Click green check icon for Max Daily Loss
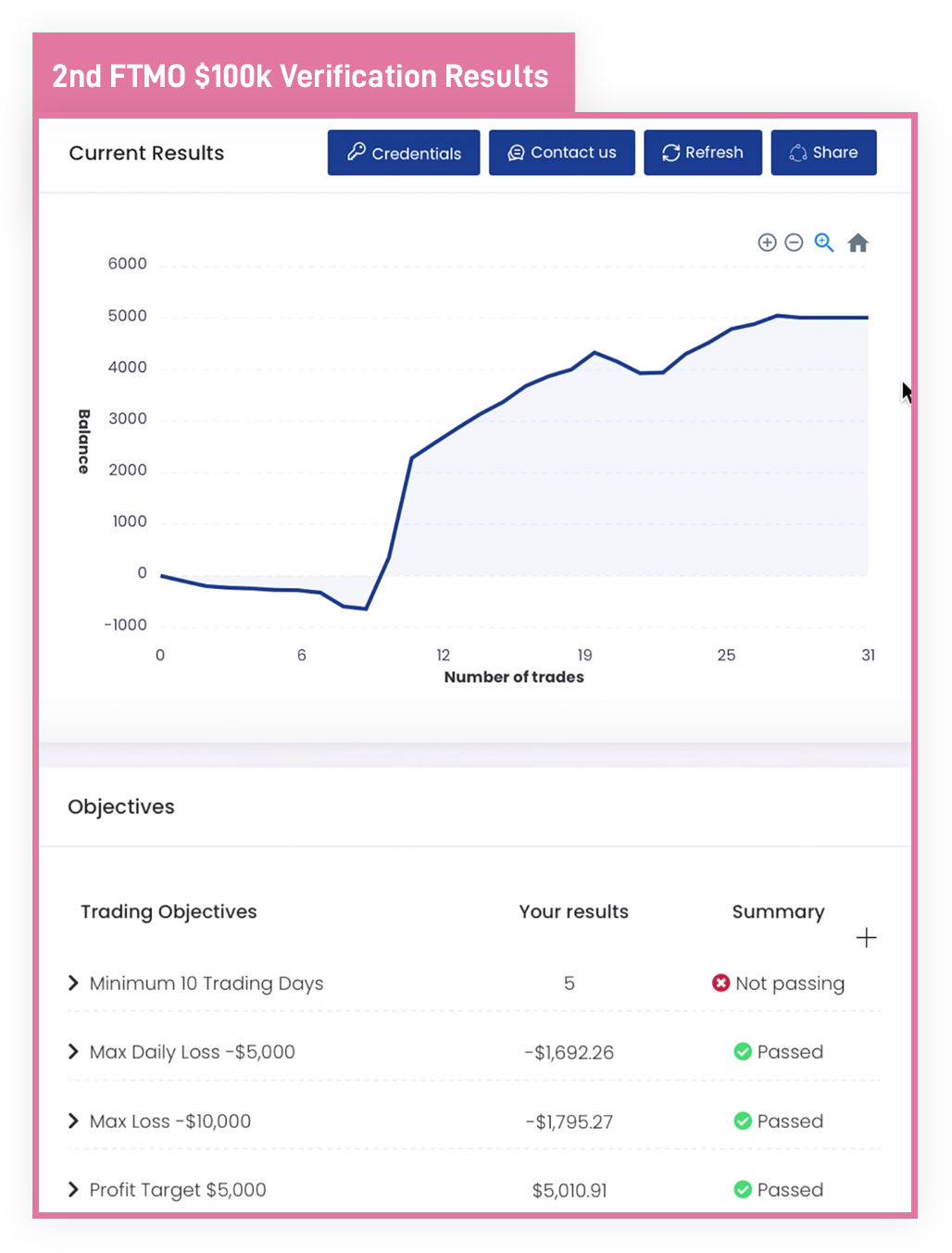Image resolution: width=952 pixels, height=1253 pixels. [743, 1051]
